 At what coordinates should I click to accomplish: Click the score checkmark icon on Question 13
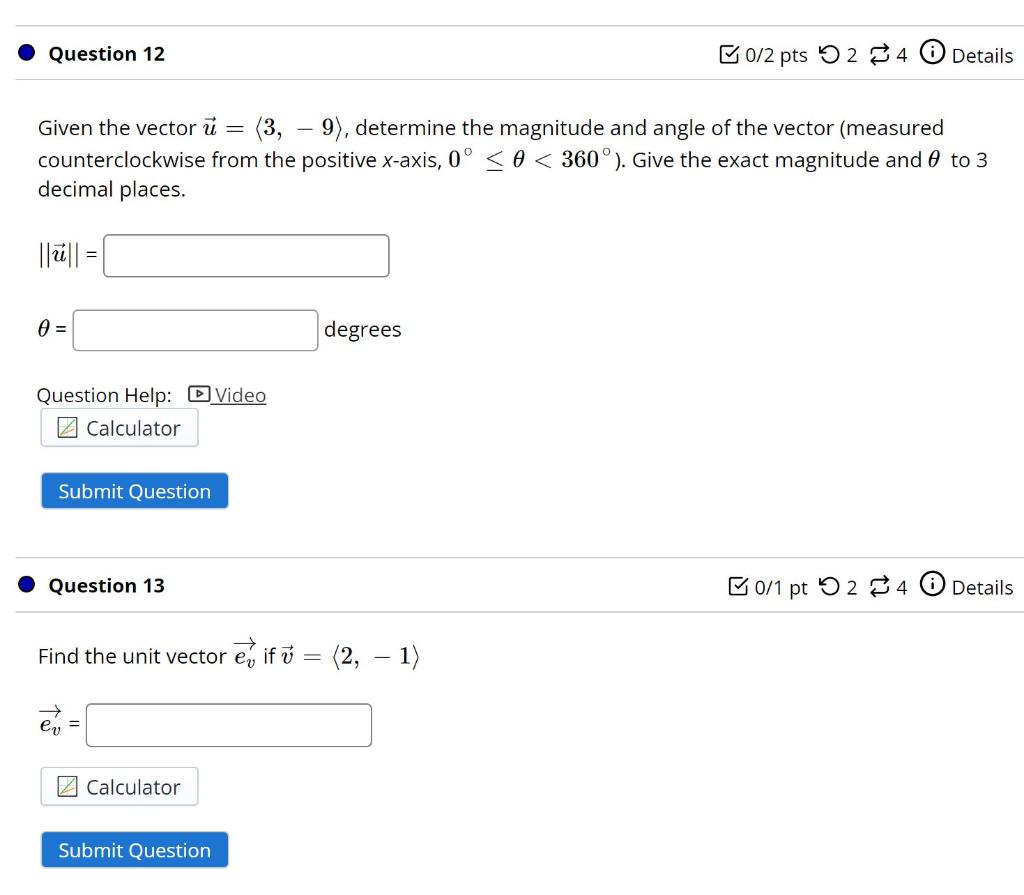(x=739, y=587)
